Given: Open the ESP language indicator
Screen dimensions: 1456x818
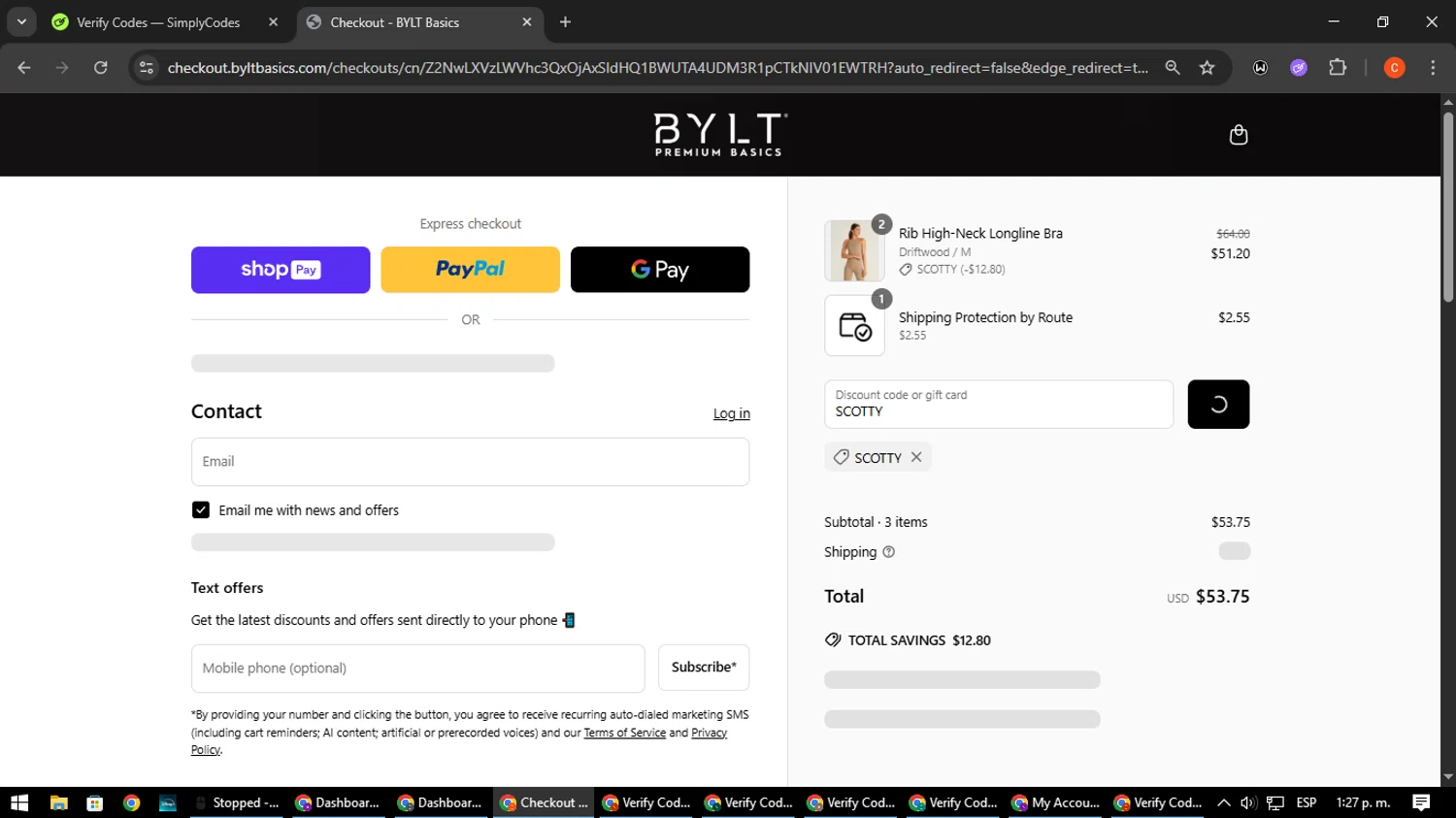Looking at the screenshot, I should 1307,802.
